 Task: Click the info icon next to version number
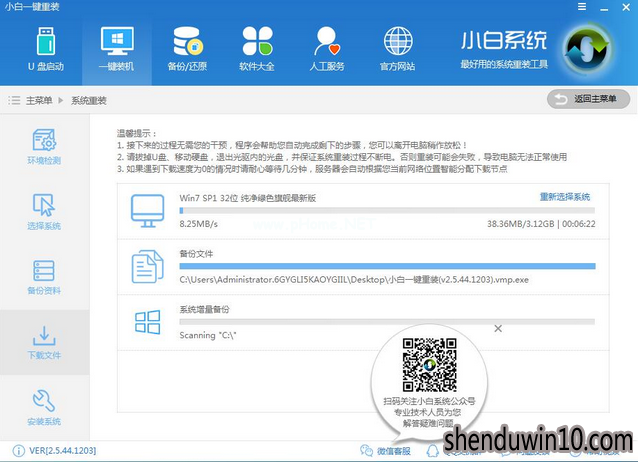(19, 451)
